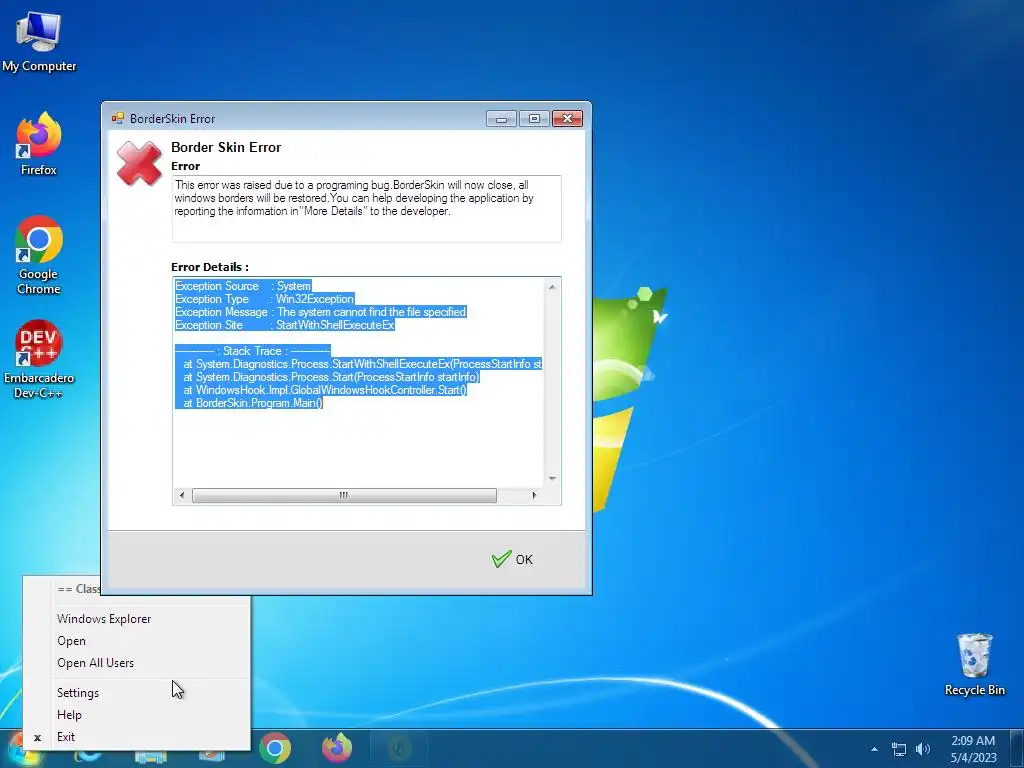Click the x icon beside Exit
The width and height of the screenshot is (1024, 768).
(x=38, y=737)
